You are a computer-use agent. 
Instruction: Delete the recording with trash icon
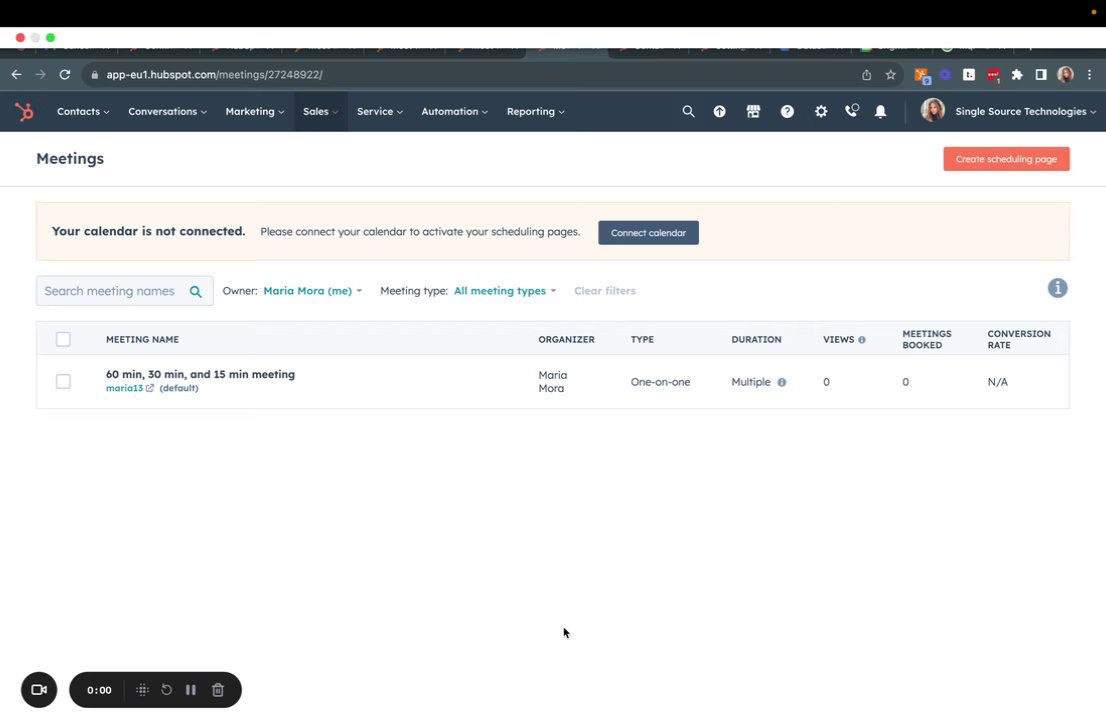pyautogui.click(x=218, y=690)
